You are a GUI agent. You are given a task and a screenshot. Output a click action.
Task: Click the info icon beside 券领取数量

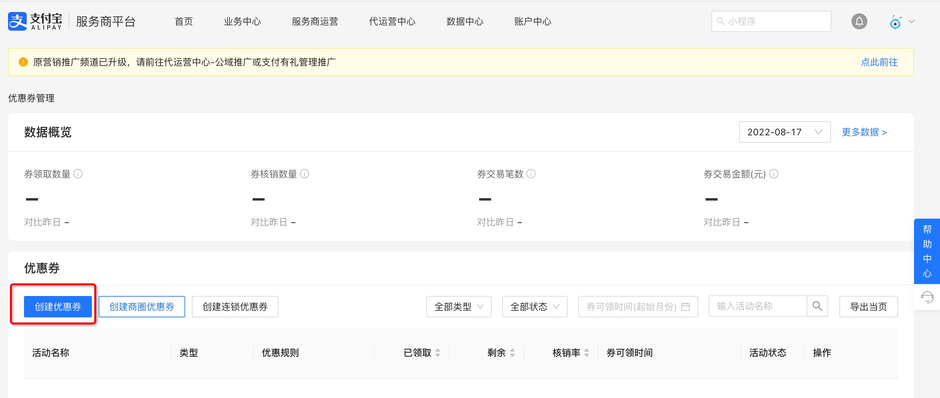[78, 174]
